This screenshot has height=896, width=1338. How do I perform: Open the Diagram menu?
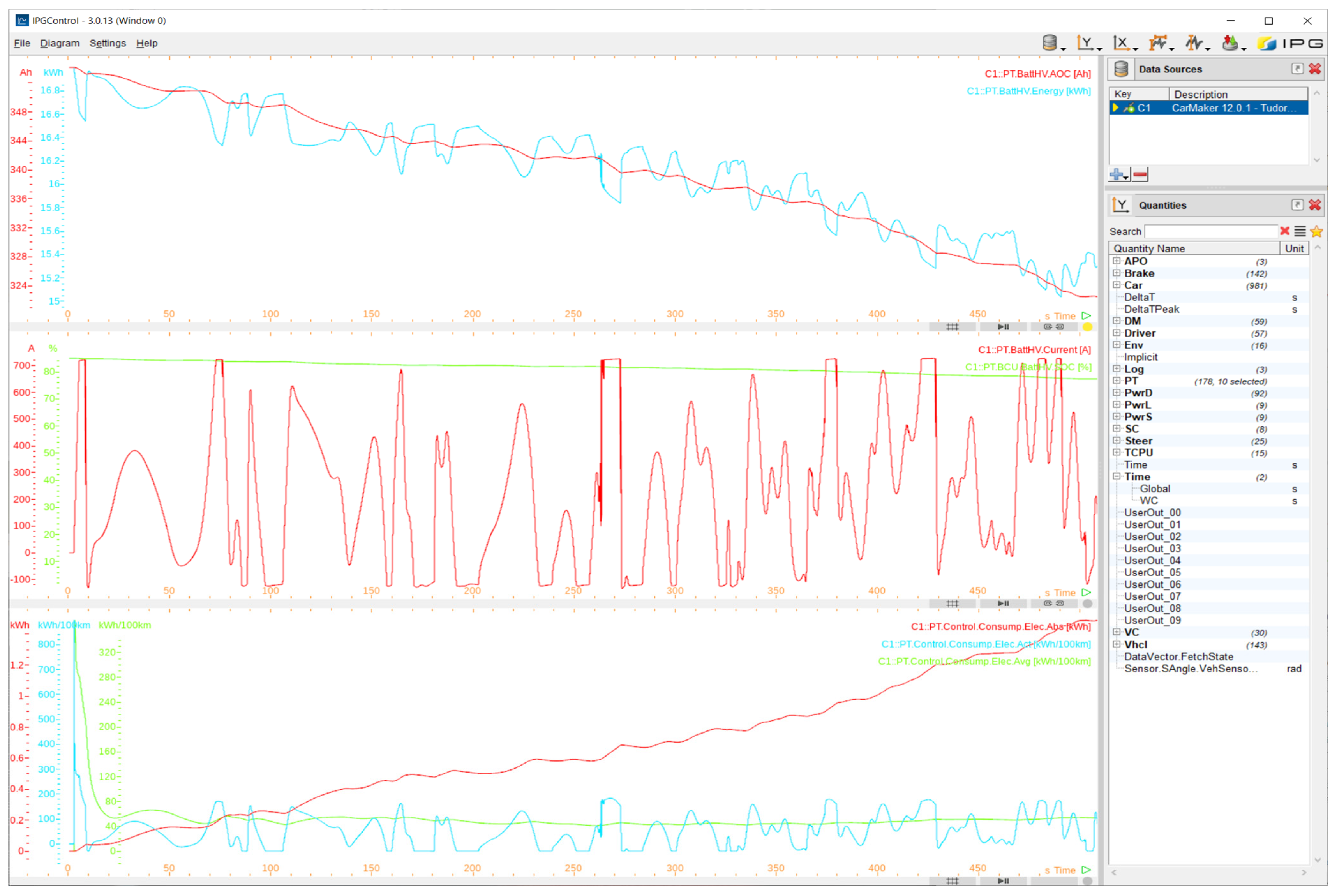point(59,43)
